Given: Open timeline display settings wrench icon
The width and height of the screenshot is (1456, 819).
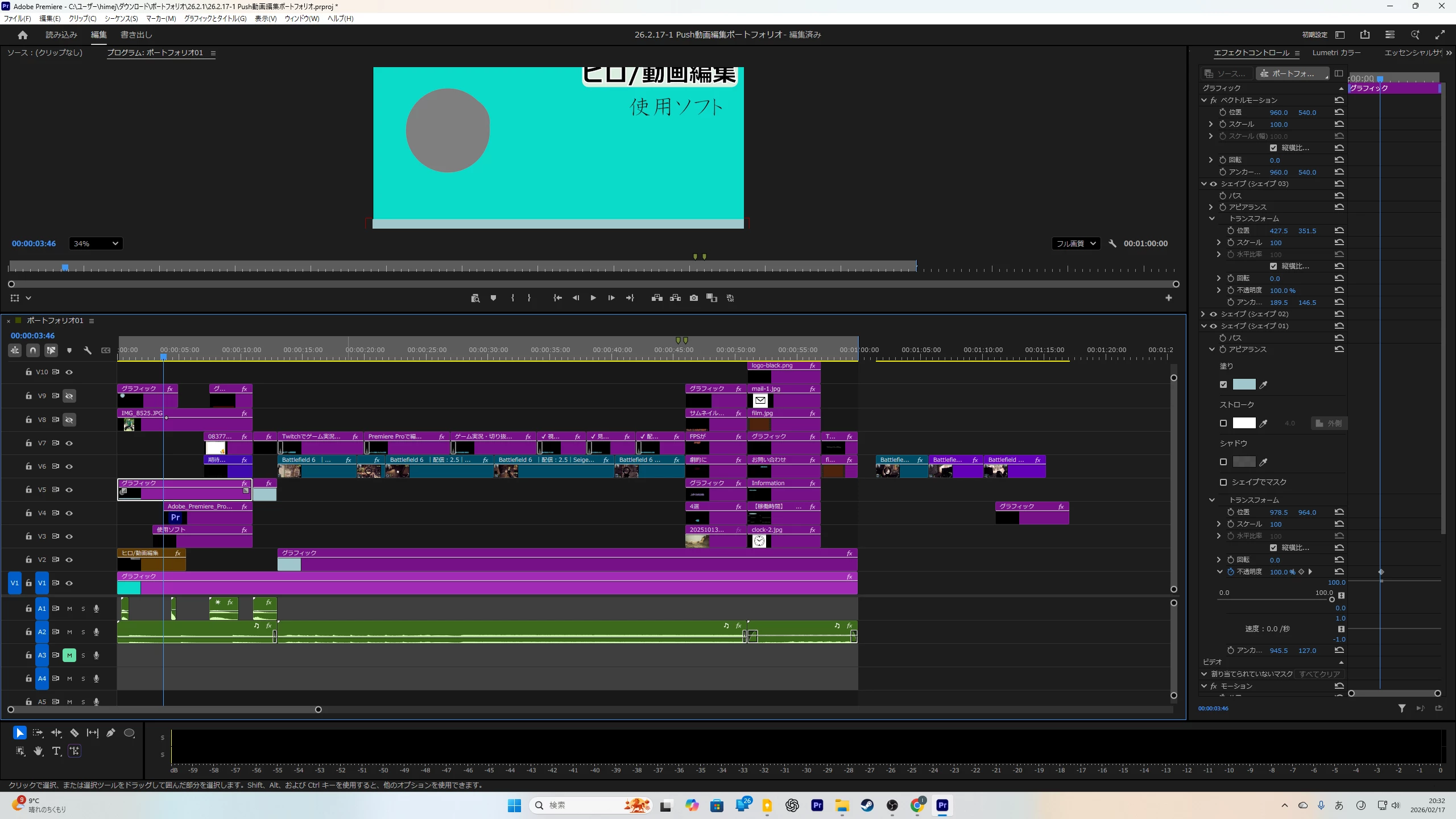Looking at the screenshot, I should [88, 350].
